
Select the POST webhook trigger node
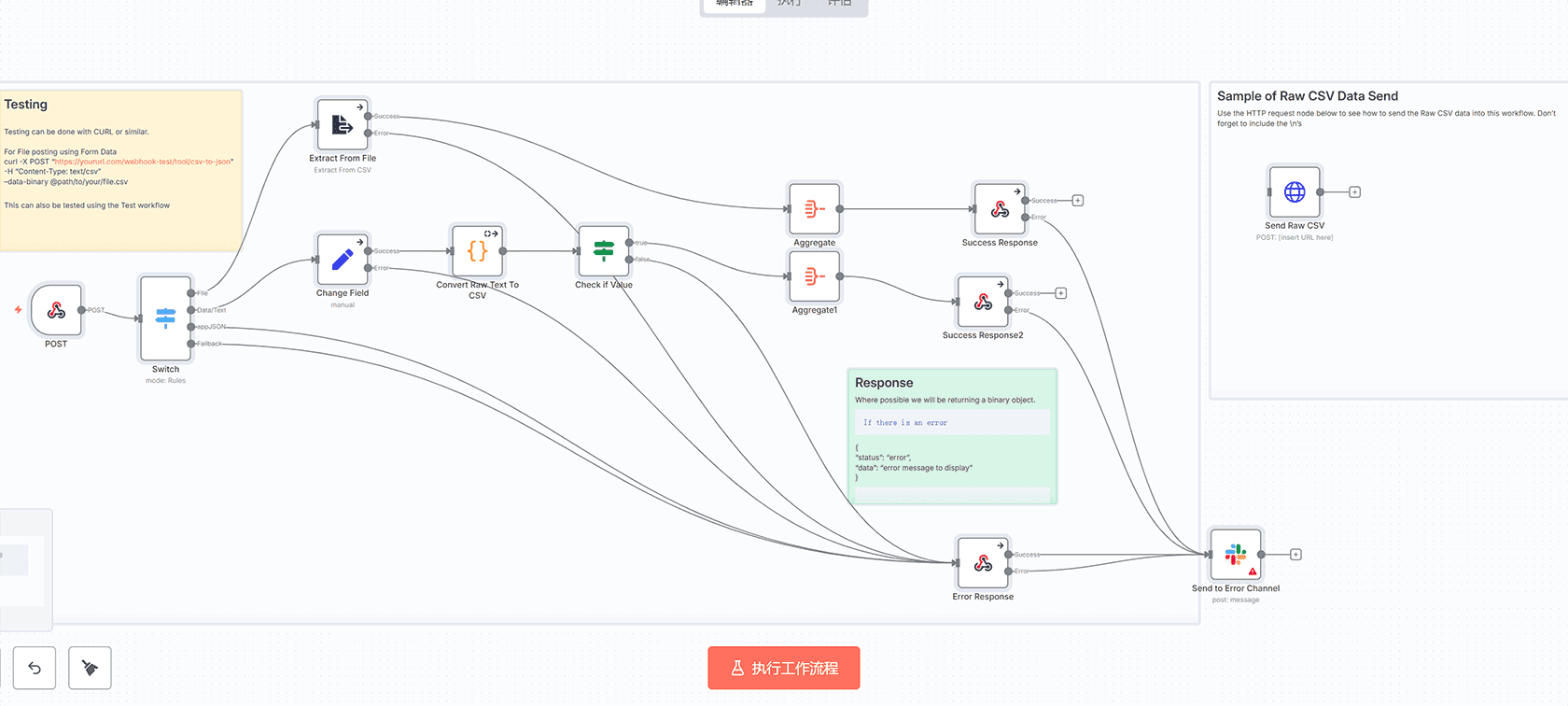pyautogui.click(x=56, y=310)
